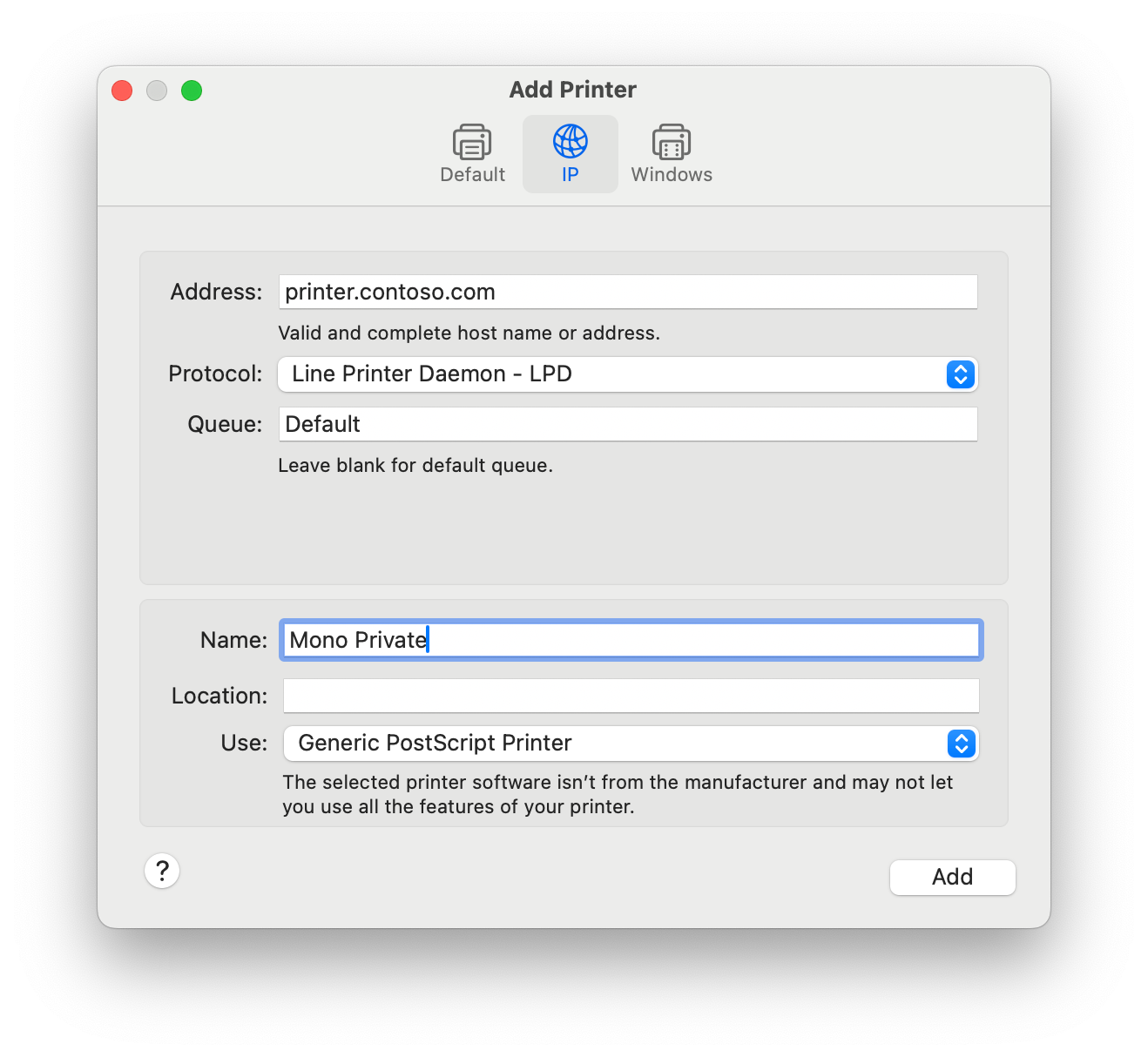Switch to the Default tab label
This screenshot has height=1057, width=1148.
pyautogui.click(x=472, y=175)
